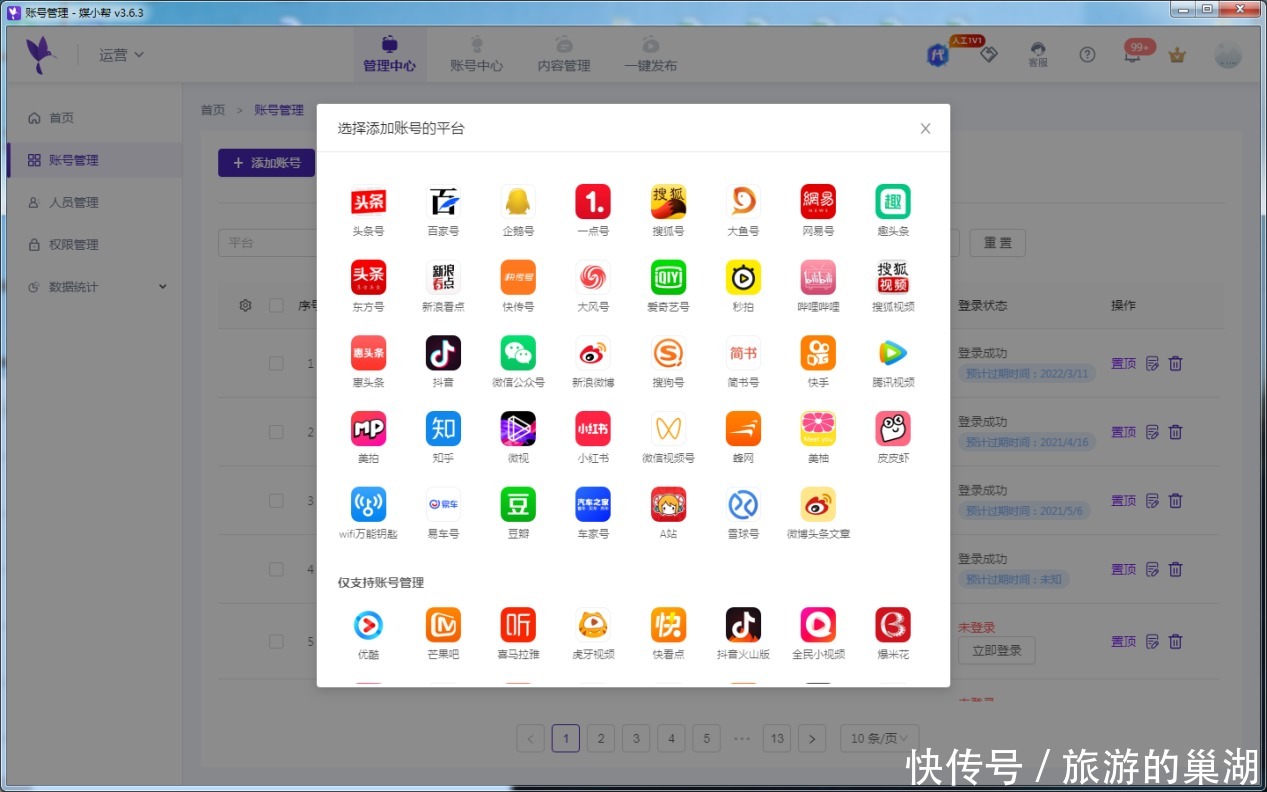The image size is (1267, 792).
Task: Click the crown VIP icon
Action: coord(1177,55)
